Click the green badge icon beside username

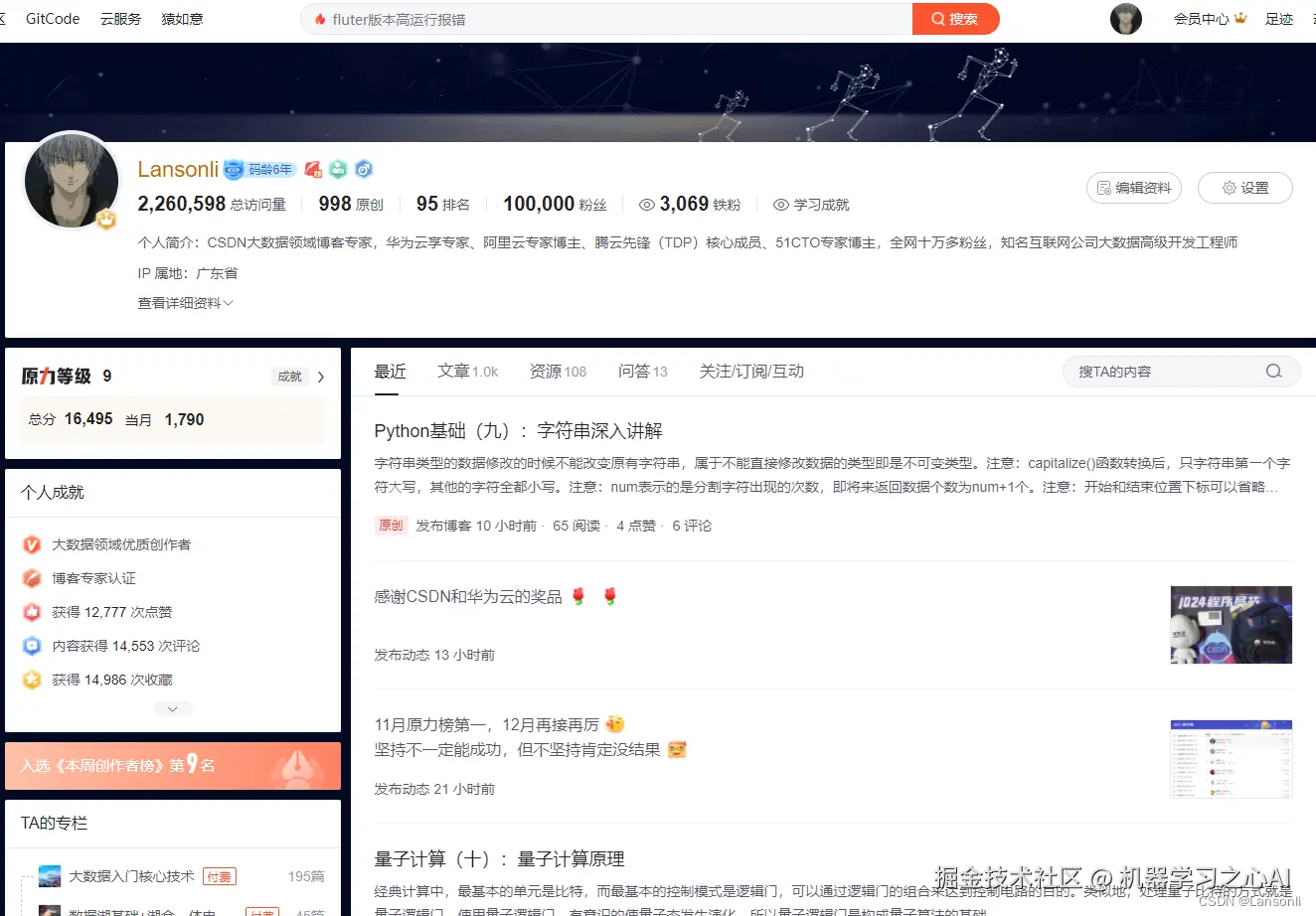[x=338, y=170]
